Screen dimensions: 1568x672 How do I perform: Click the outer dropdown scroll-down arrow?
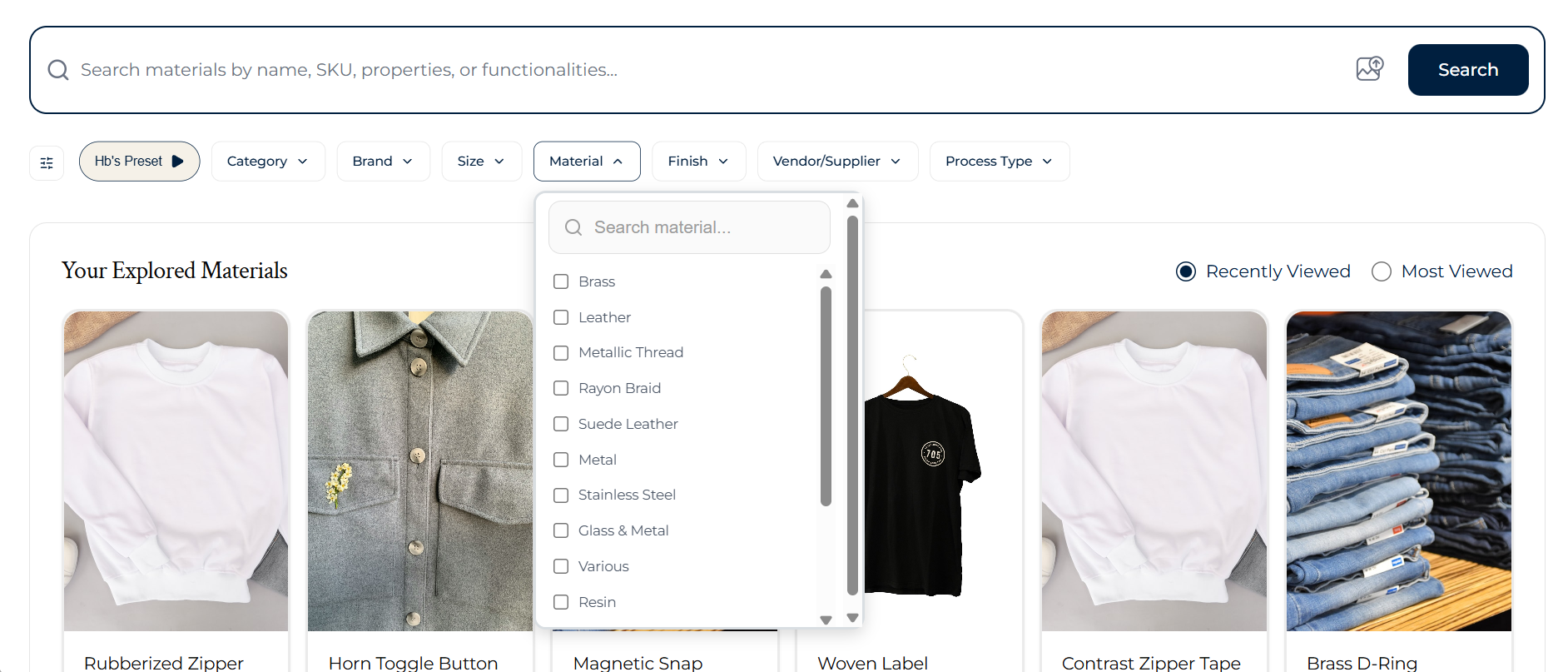[x=852, y=617]
